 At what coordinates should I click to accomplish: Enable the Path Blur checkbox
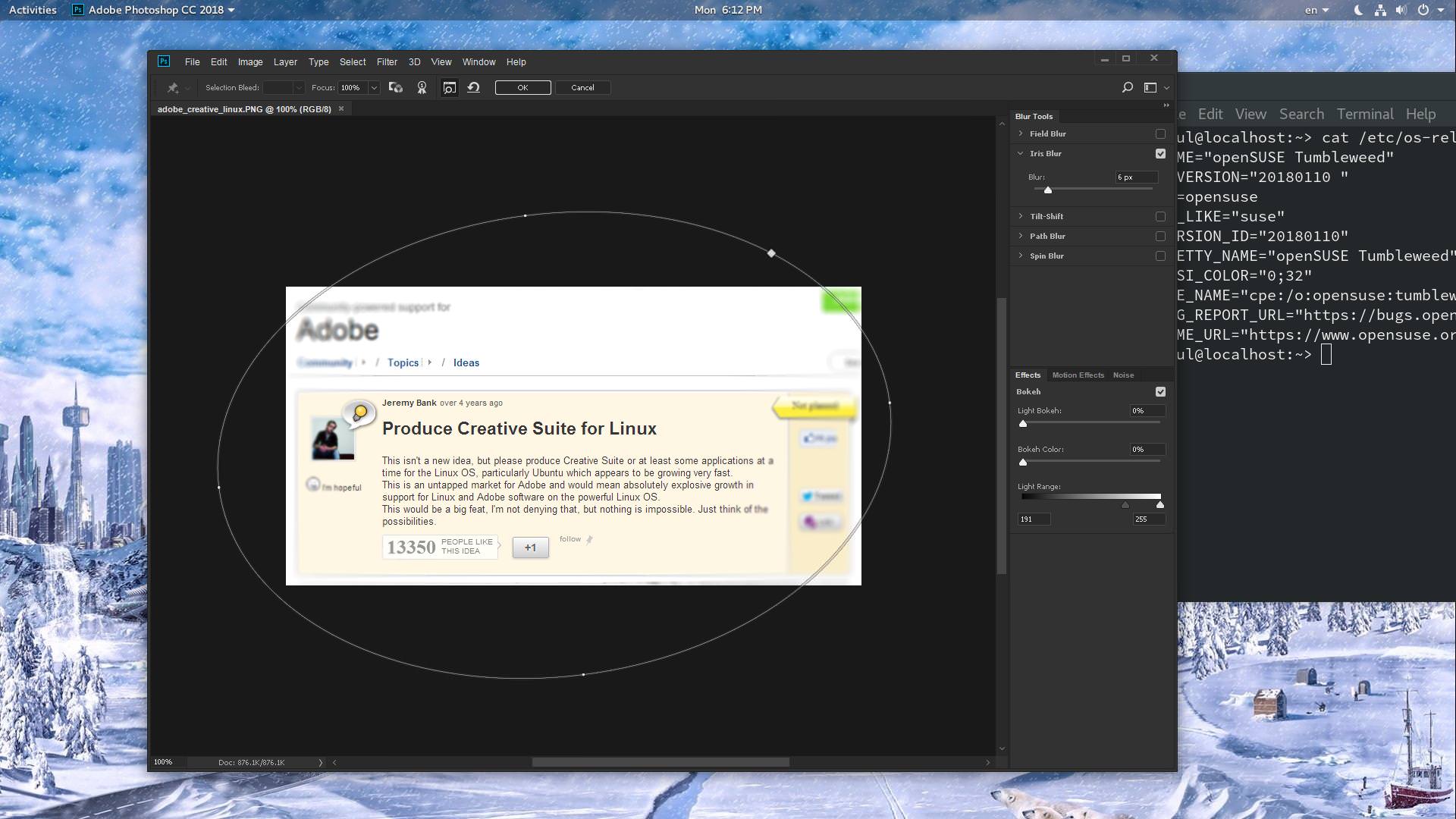1160,237
